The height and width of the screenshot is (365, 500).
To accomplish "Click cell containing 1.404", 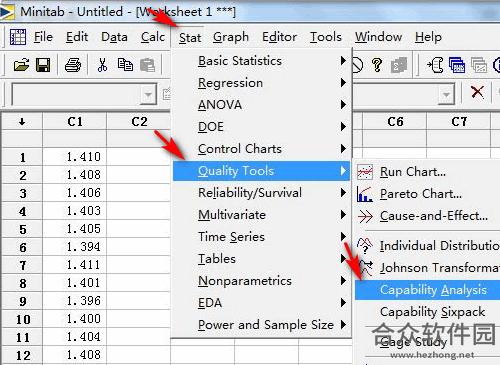I will point(75,337).
